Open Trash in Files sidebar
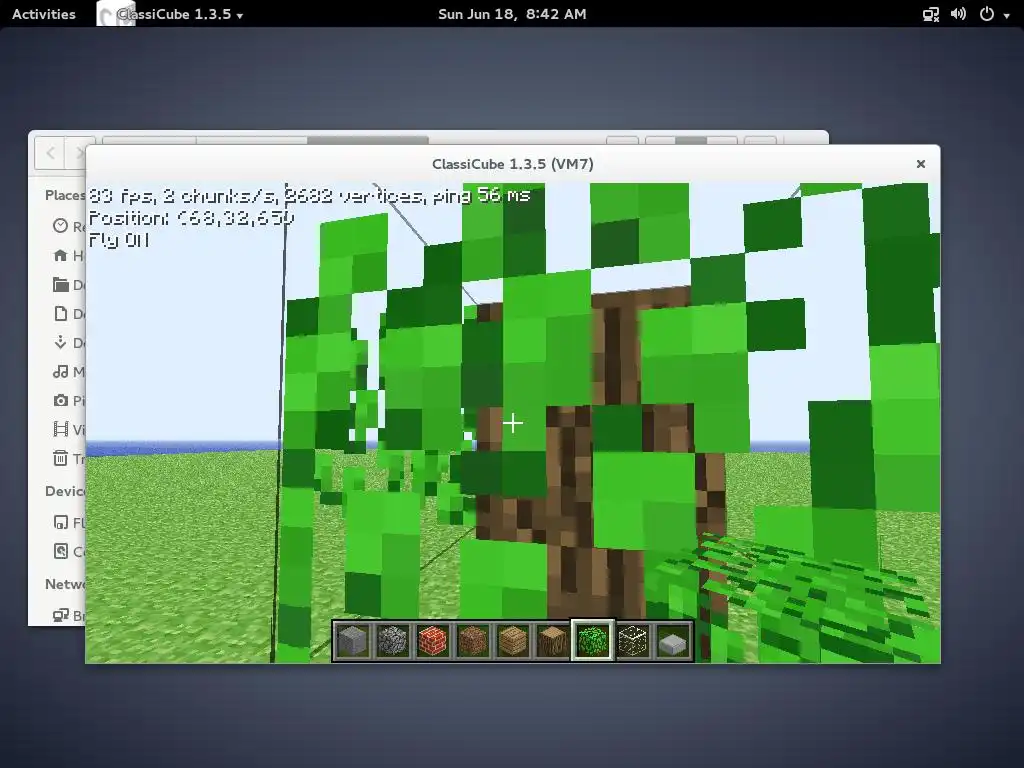 68,458
